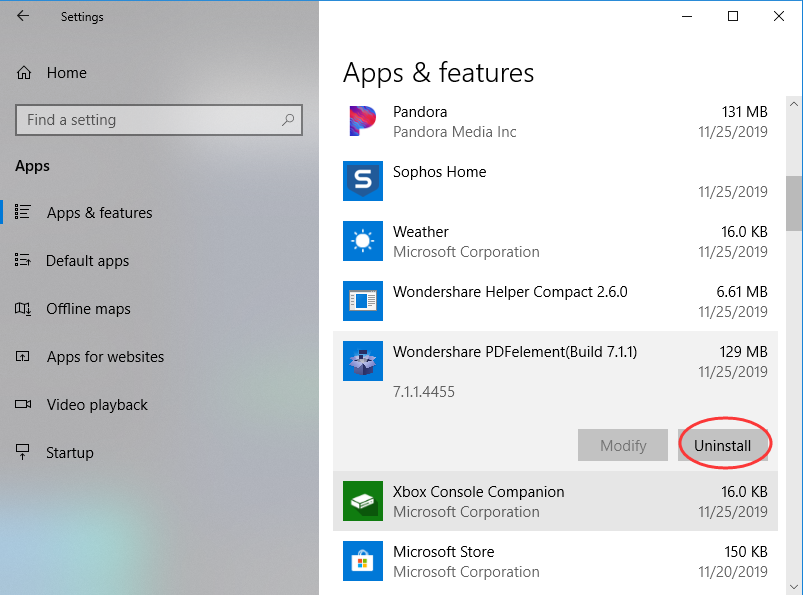803x595 pixels.
Task: Click the app list scrollbar thumb
Action: (794, 203)
